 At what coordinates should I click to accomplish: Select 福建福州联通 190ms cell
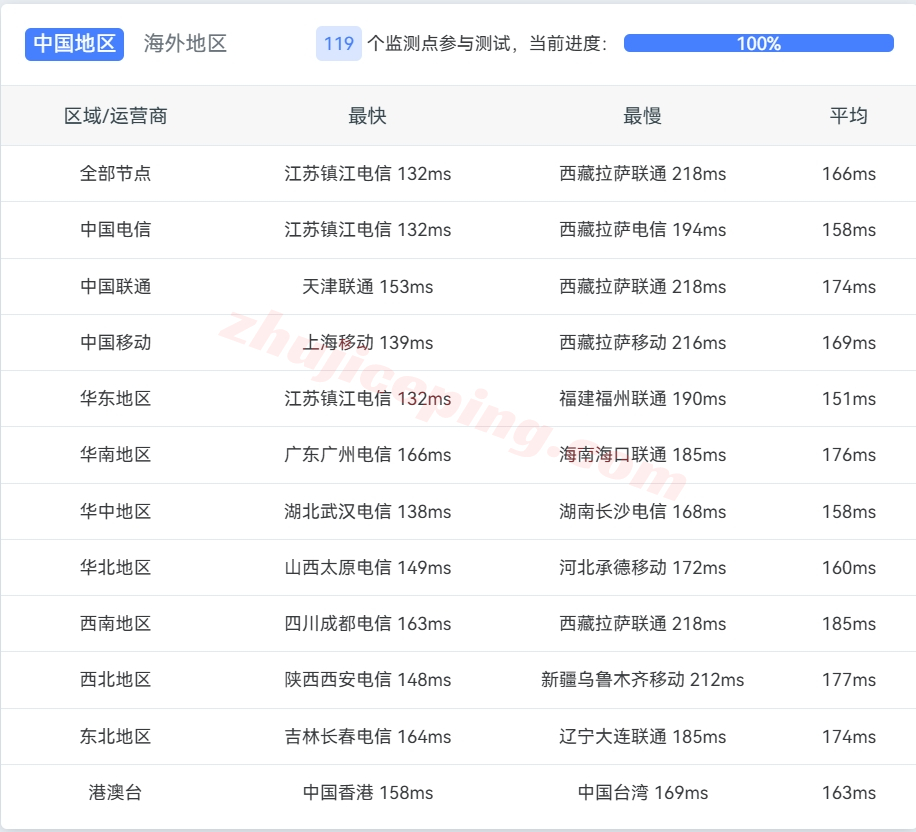point(642,398)
